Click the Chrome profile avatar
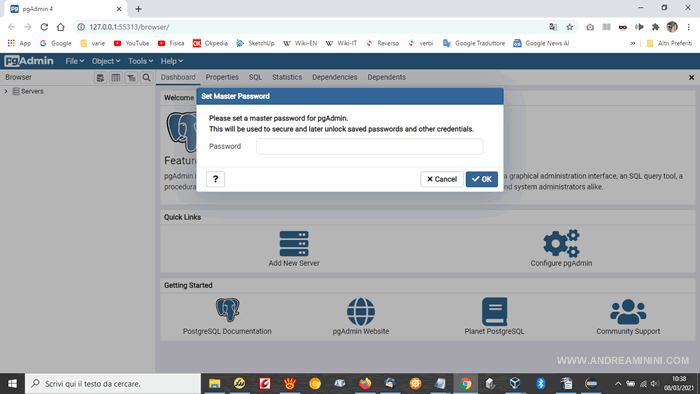The height and width of the screenshot is (394, 700). point(672,27)
